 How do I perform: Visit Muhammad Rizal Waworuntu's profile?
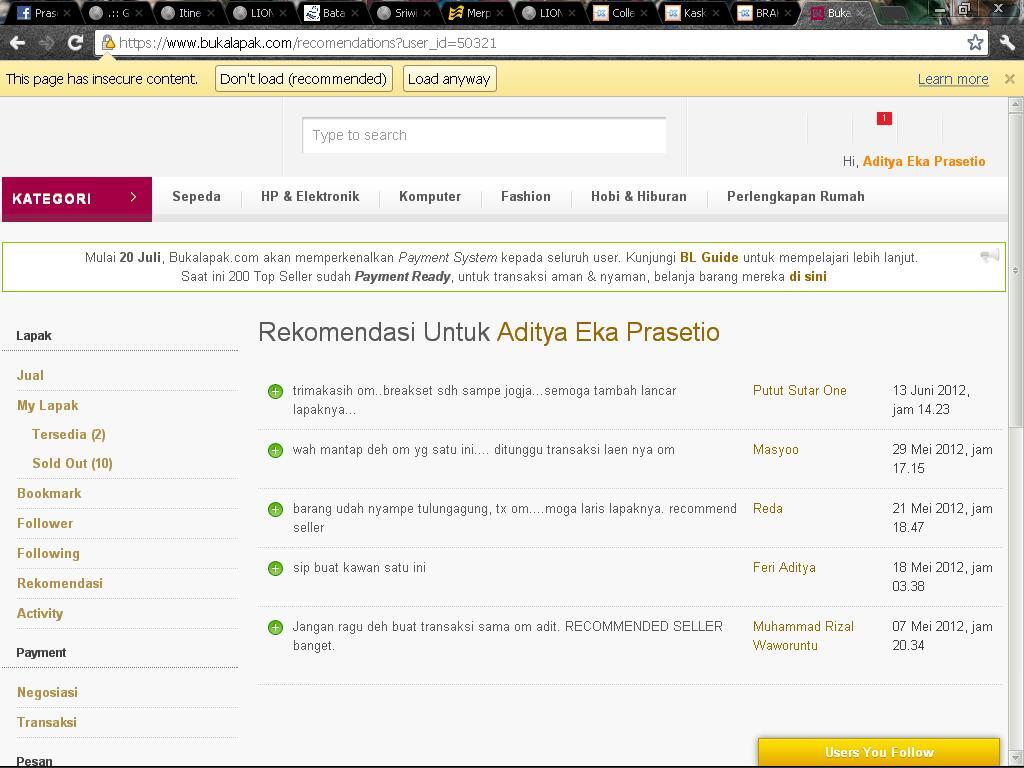tap(803, 636)
